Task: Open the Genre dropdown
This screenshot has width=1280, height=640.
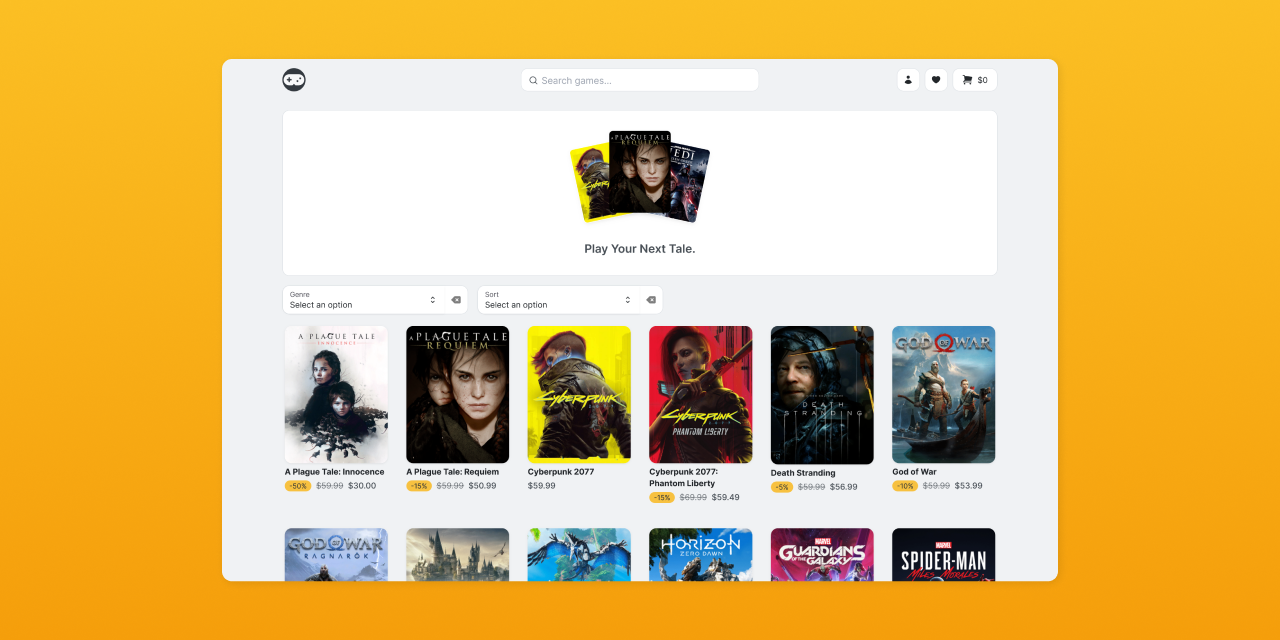Action: pyautogui.click(x=364, y=300)
